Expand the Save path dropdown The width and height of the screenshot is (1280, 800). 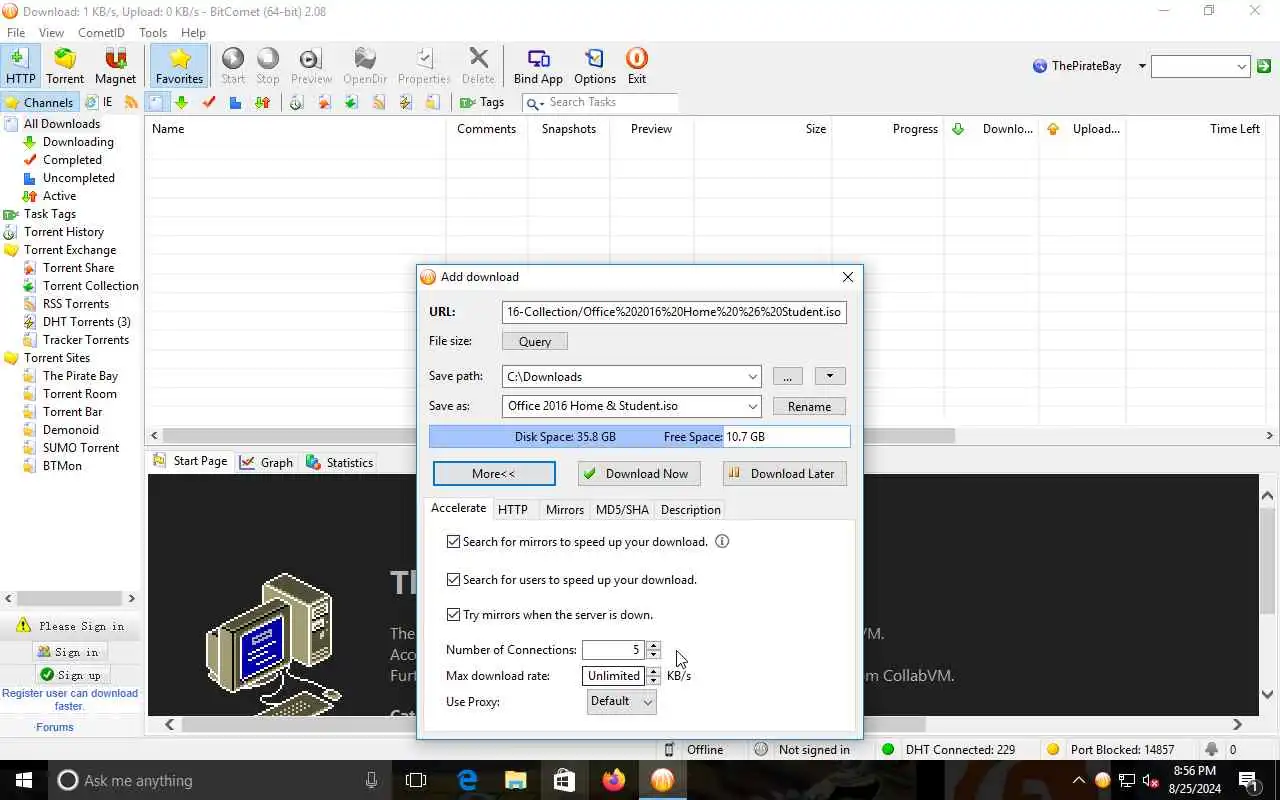point(752,376)
